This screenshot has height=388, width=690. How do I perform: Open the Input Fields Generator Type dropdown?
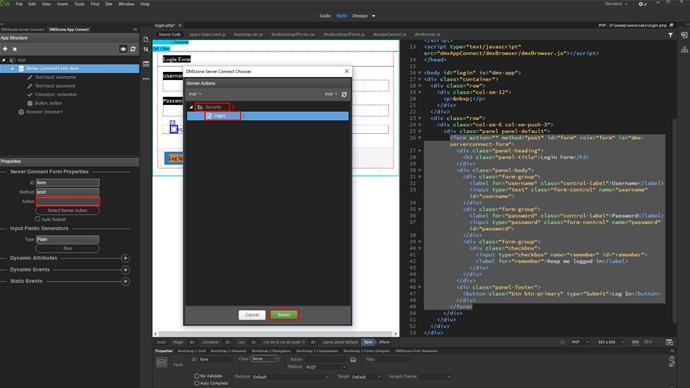coord(67,239)
